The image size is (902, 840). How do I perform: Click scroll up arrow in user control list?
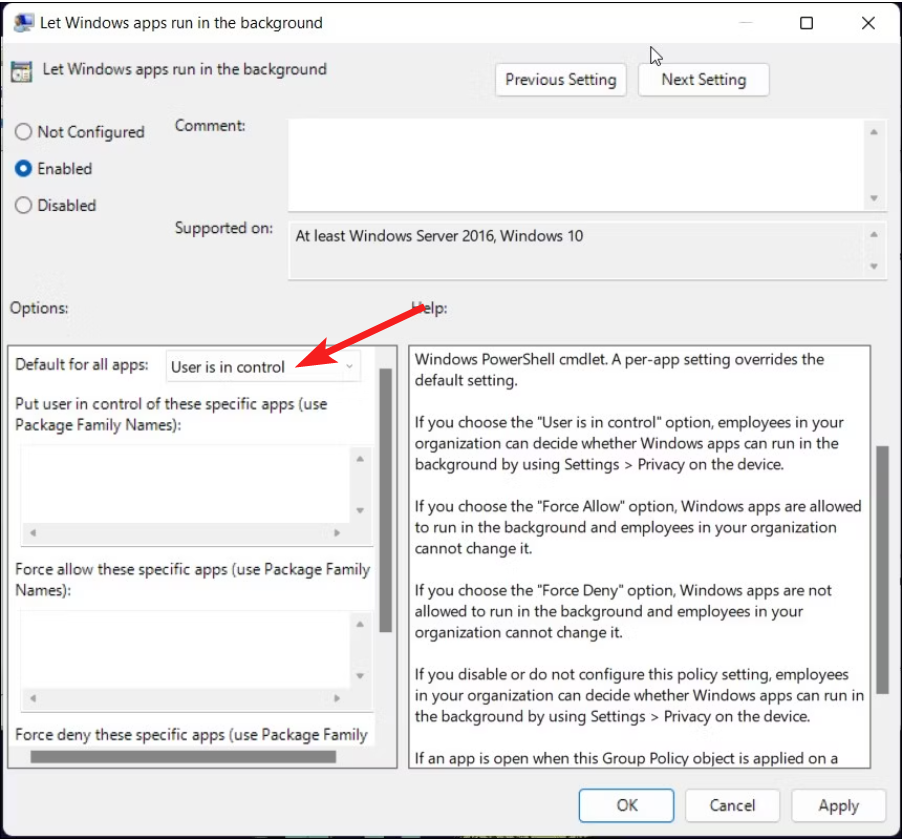360,459
